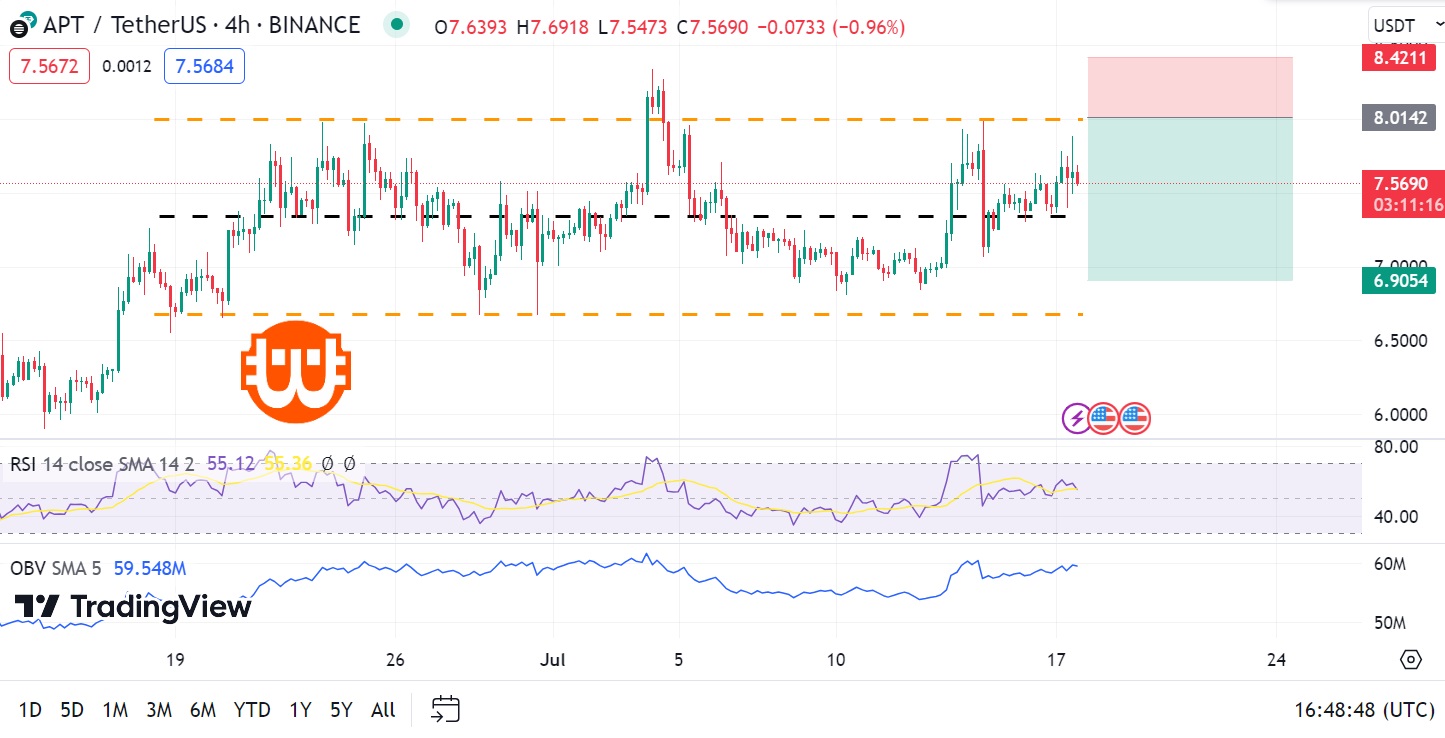Select the 1Y date range
The height and width of the screenshot is (738, 1445).
(300, 710)
